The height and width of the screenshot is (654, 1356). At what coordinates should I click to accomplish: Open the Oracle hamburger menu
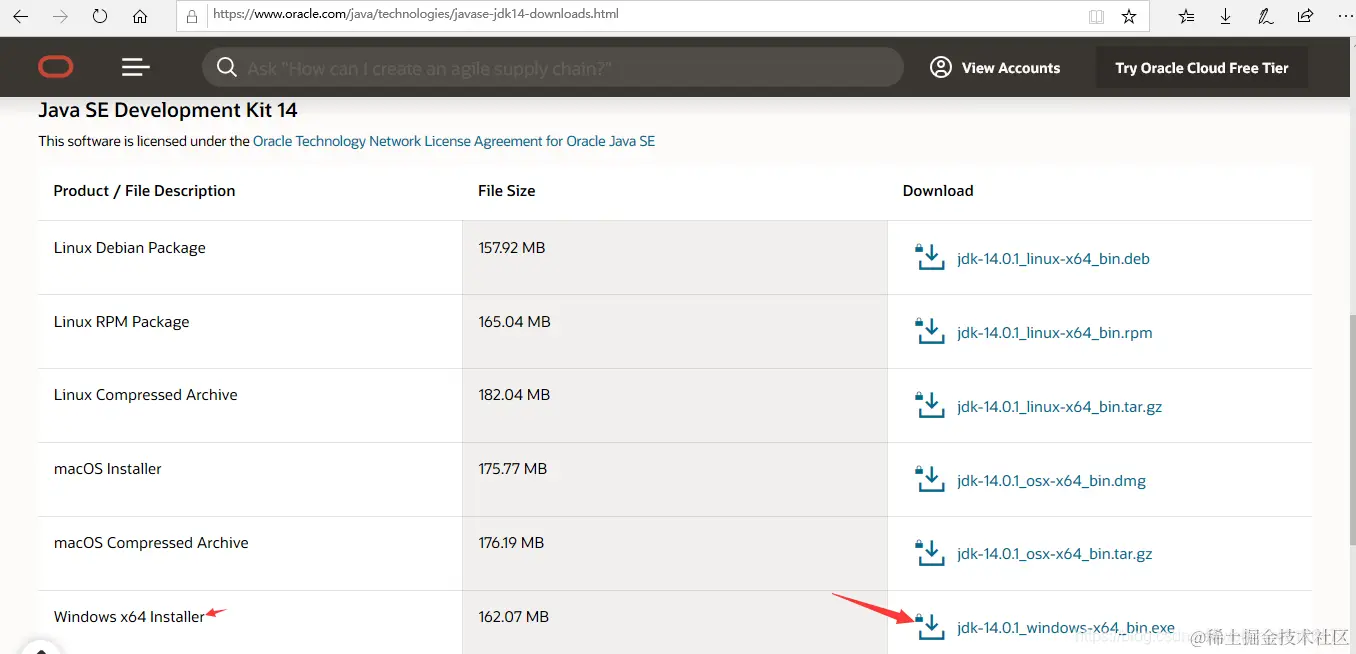pyautogui.click(x=136, y=67)
